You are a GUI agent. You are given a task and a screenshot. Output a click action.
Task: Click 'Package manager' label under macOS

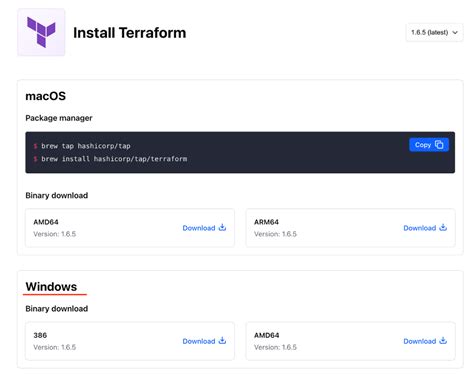tap(59, 118)
